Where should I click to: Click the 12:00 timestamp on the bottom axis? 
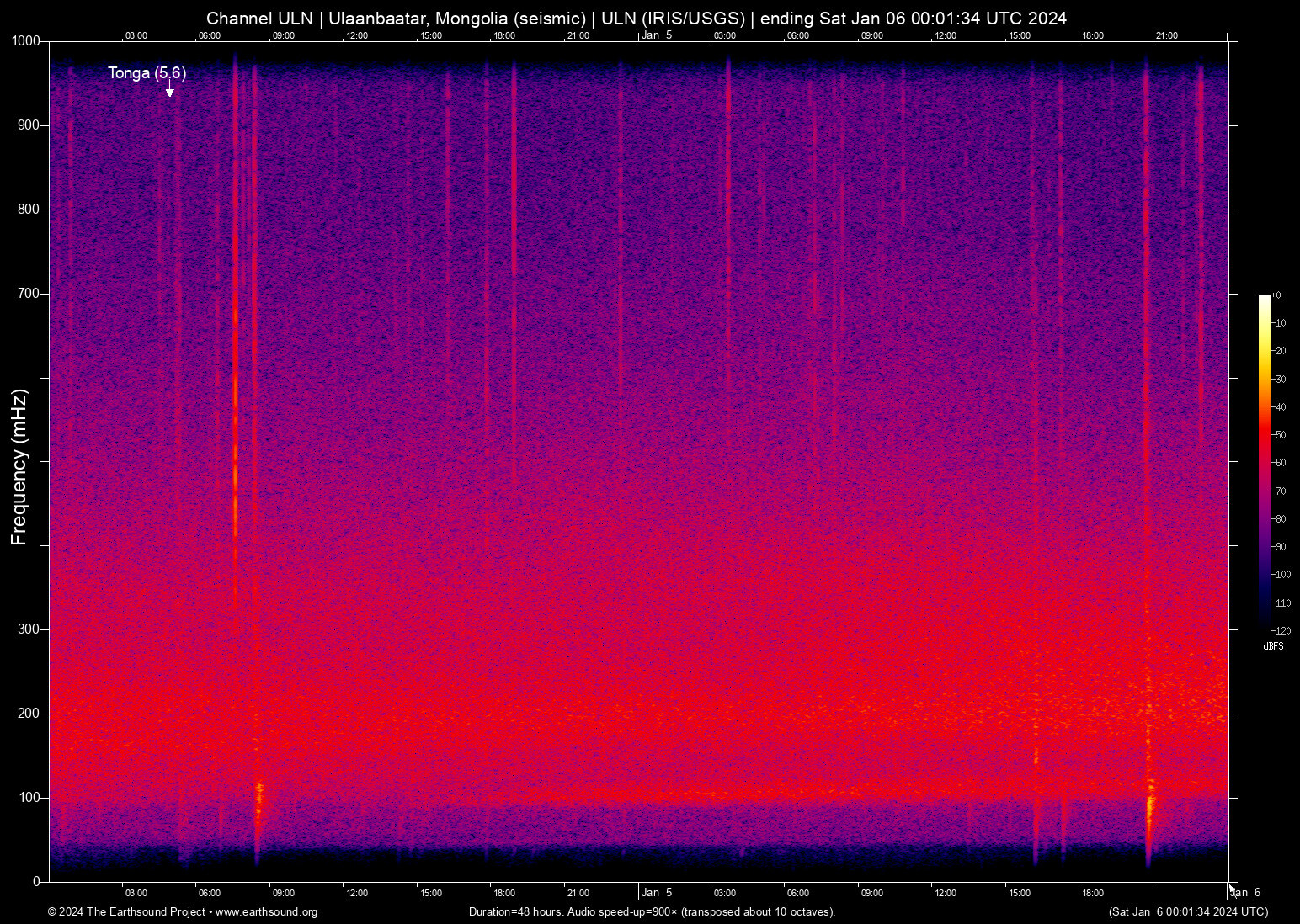pyautogui.click(x=357, y=893)
